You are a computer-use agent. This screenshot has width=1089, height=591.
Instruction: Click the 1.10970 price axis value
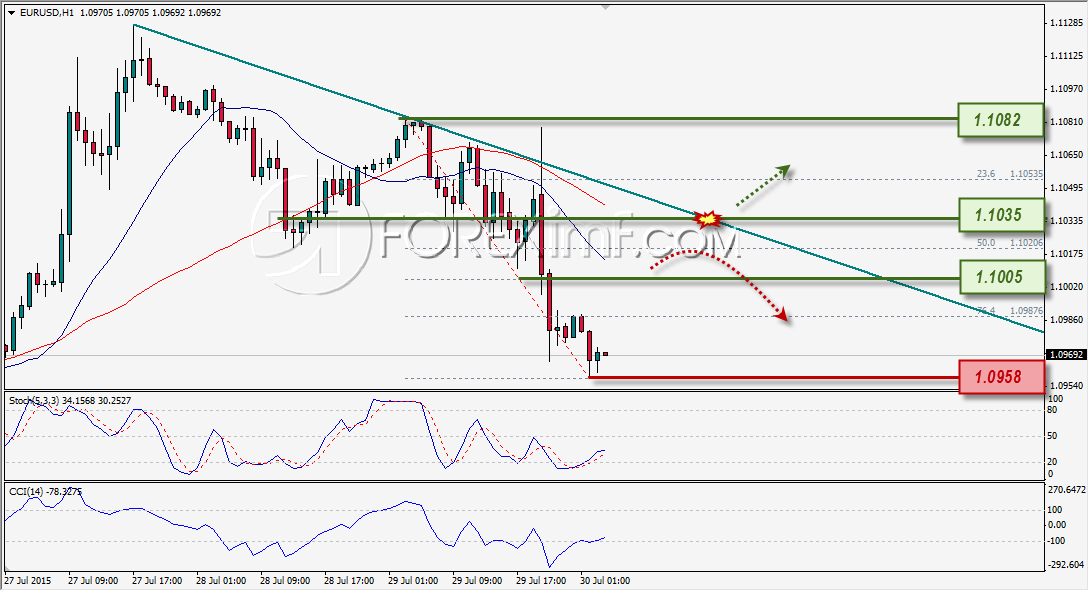tap(1066, 89)
